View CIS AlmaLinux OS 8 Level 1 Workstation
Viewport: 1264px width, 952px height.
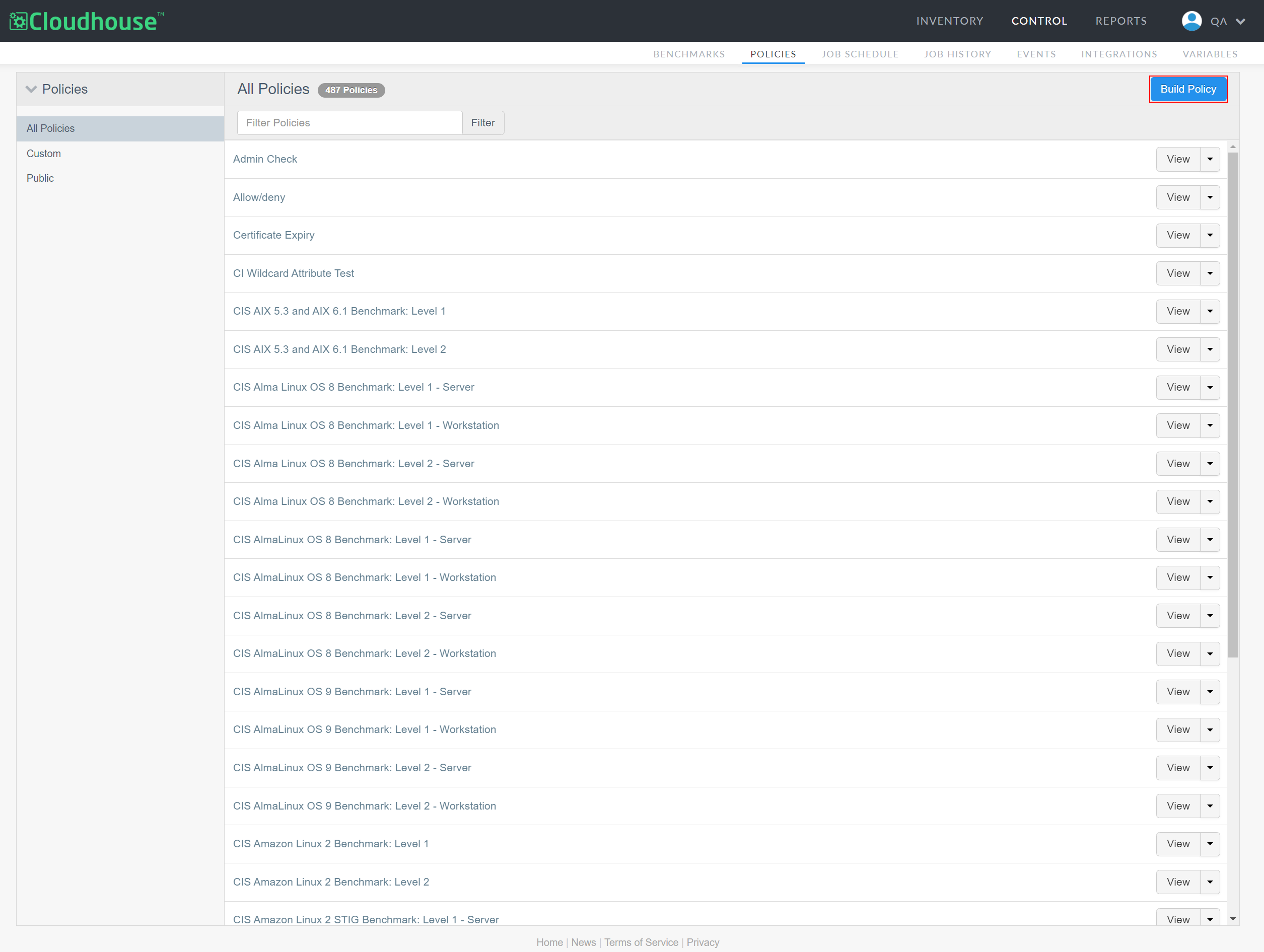tap(1178, 578)
